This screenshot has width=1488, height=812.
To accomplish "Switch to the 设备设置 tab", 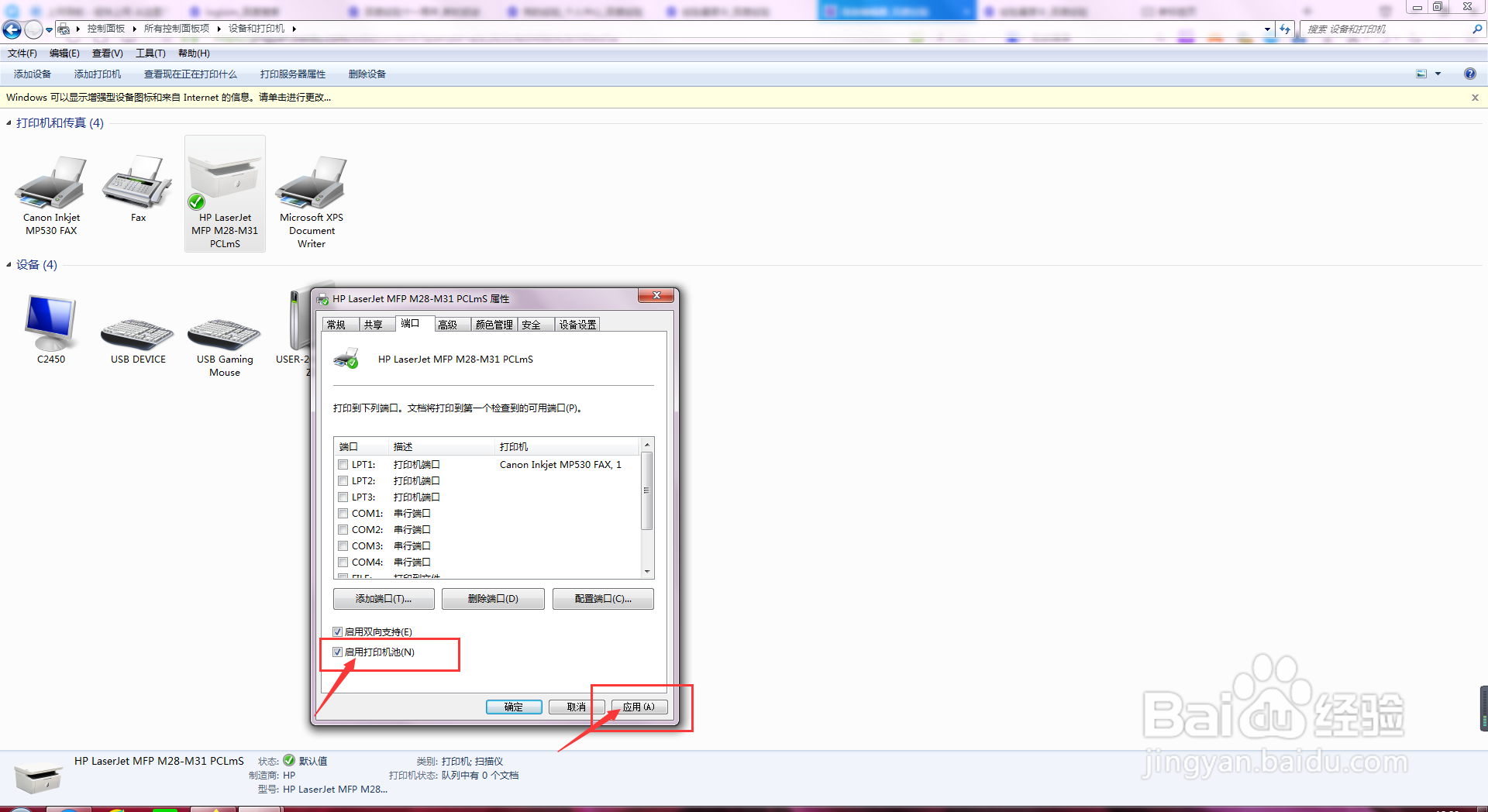I will (578, 325).
